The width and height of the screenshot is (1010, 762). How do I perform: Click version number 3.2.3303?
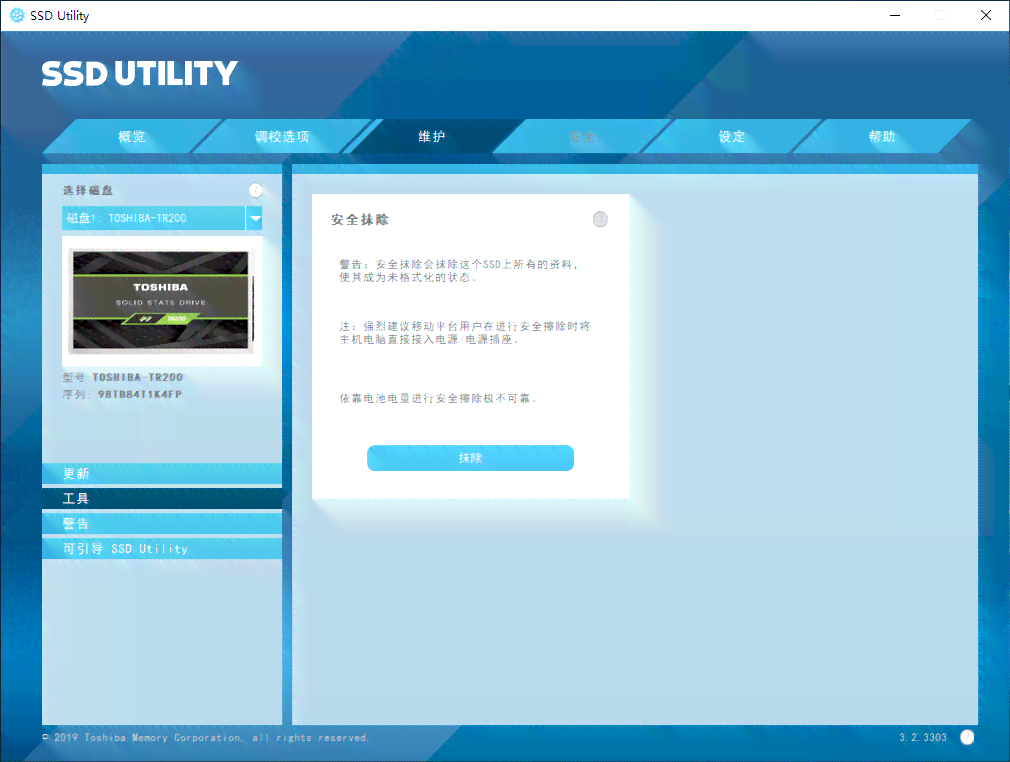(923, 738)
